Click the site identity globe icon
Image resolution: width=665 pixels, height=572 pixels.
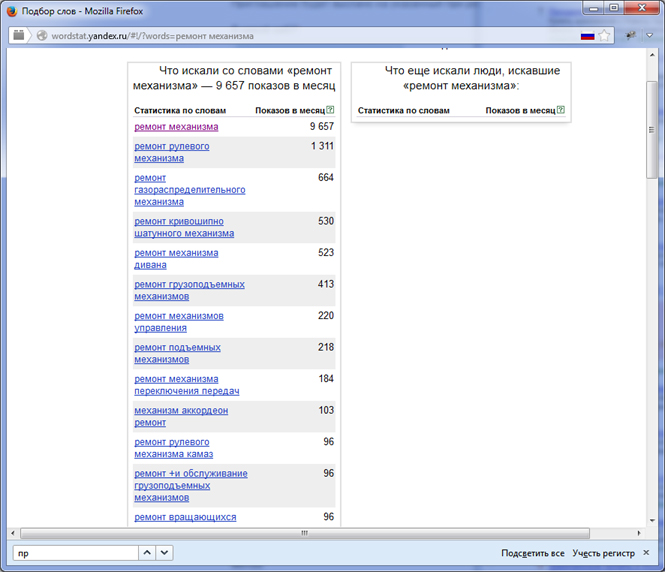click(42, 36)
